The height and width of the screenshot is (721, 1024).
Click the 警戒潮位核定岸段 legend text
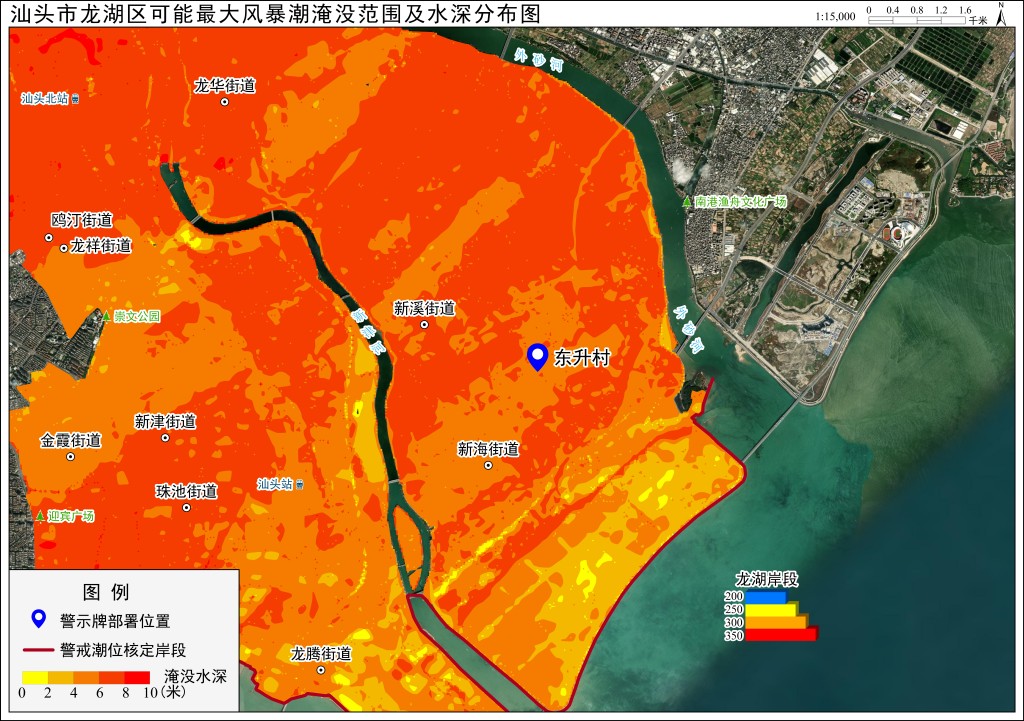tap(123, 650)
